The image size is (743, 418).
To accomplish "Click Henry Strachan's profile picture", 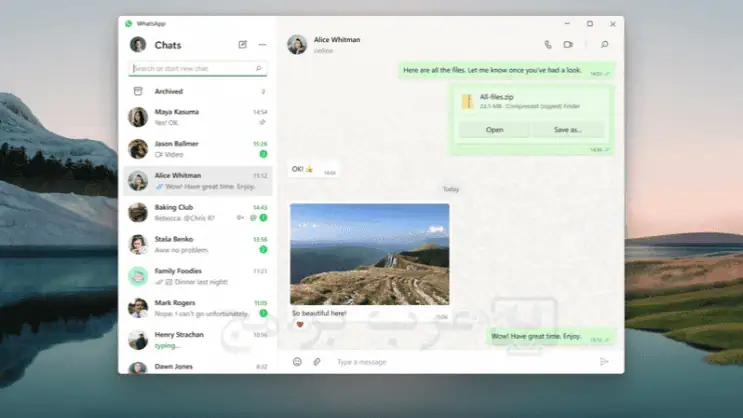I will (x=138, y=339).
